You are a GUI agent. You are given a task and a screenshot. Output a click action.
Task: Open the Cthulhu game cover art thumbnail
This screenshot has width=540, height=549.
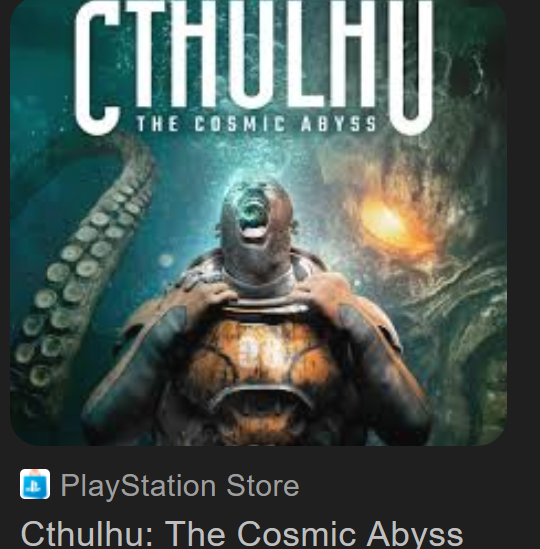(258, 223)
